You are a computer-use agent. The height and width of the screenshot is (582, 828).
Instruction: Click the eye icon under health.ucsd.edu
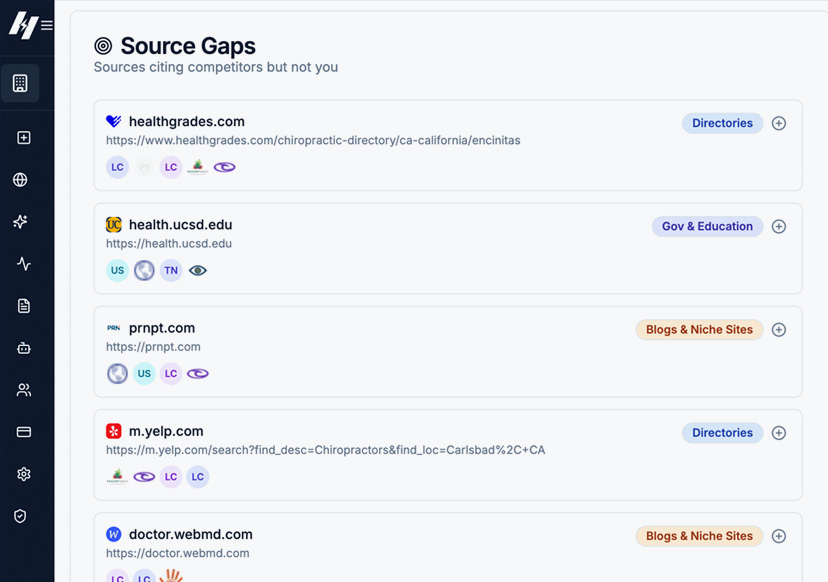[x=198, y=270]
